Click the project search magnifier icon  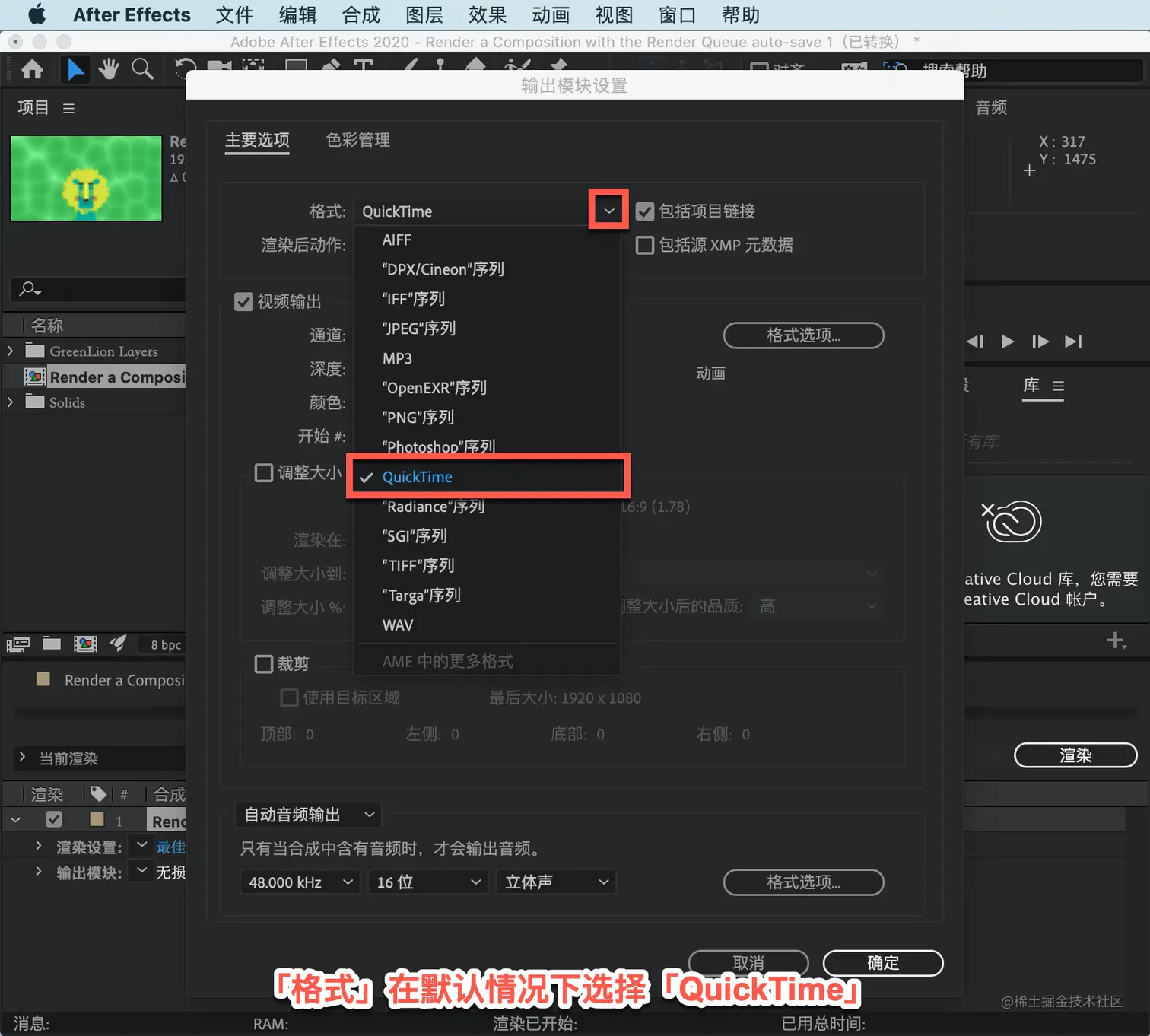pos(30,289)
